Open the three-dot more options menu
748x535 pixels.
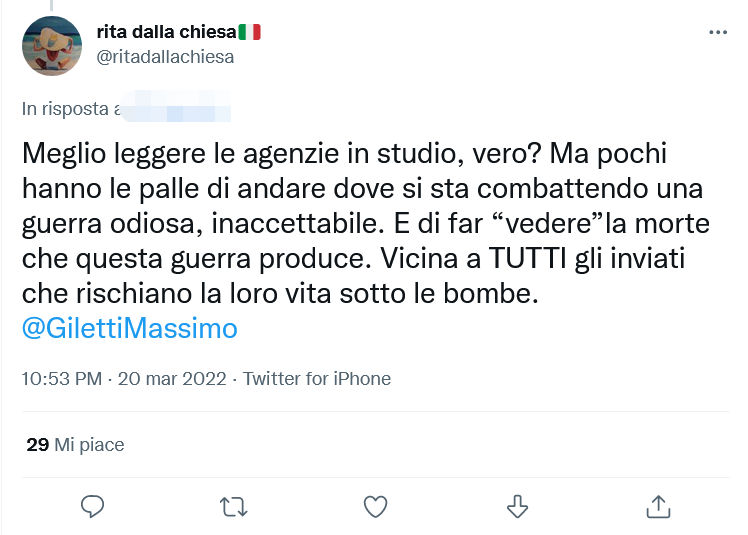(718, 33)
